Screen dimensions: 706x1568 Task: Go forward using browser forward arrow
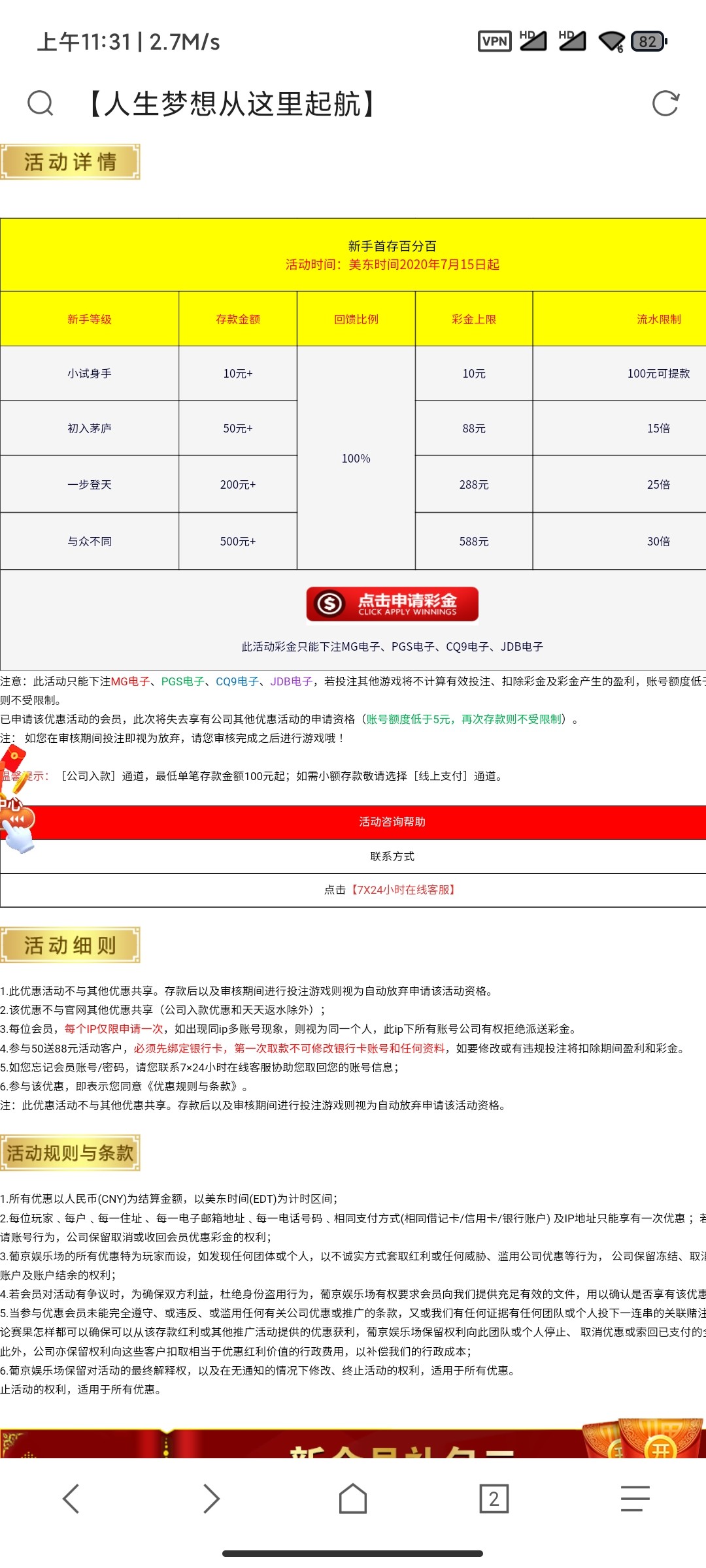211,1498
